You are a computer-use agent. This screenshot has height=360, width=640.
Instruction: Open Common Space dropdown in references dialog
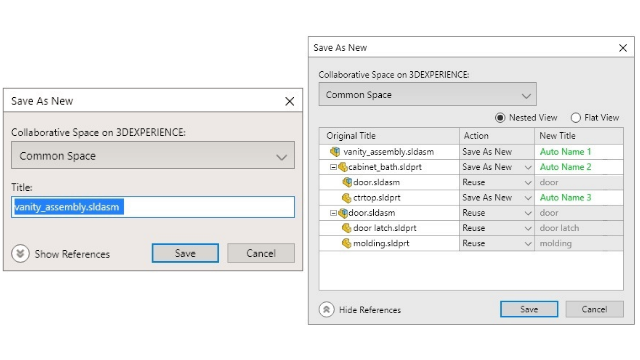click(x=427, y=94)
